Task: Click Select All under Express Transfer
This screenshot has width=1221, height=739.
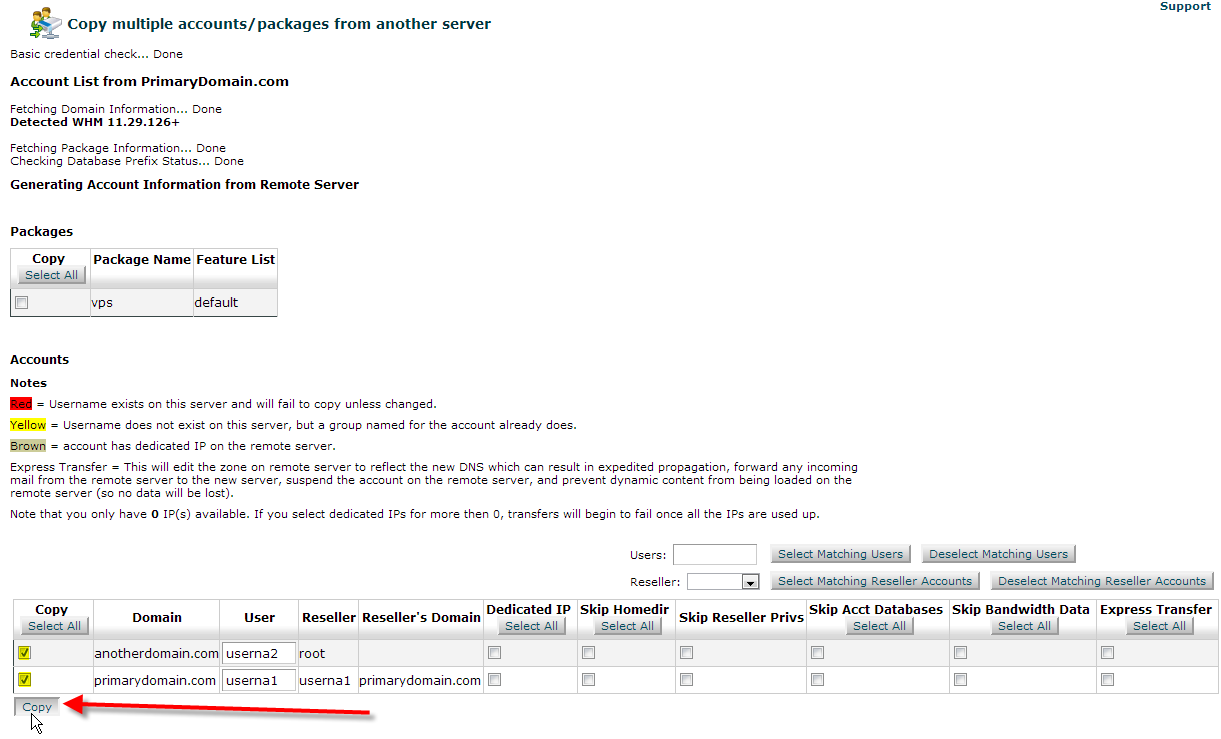Action: click(x=1158, y=626)
